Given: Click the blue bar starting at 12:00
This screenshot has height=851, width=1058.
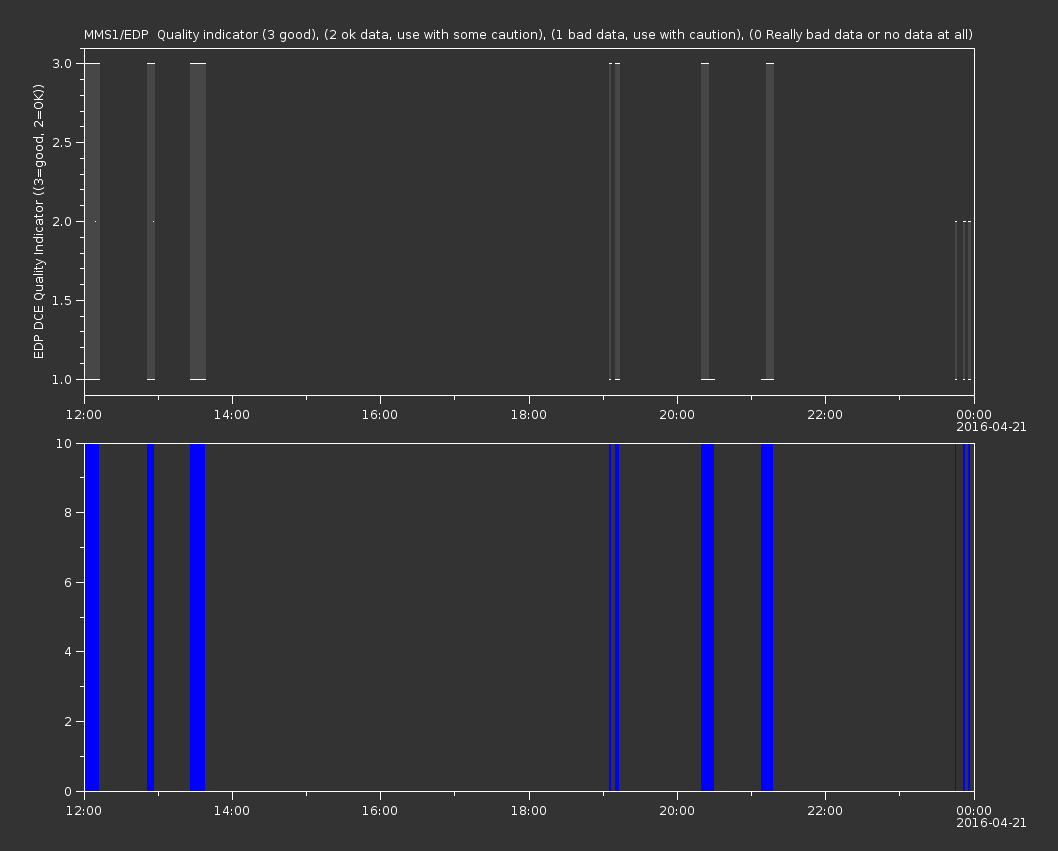Looking at the screenshot, I should [x=92, y=617].
